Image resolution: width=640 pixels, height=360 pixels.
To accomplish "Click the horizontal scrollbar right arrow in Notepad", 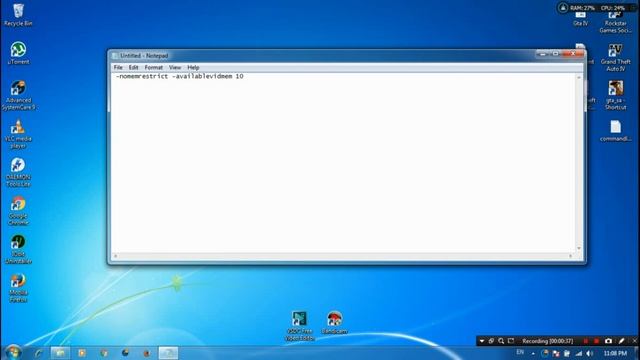I will click(571, 256).
